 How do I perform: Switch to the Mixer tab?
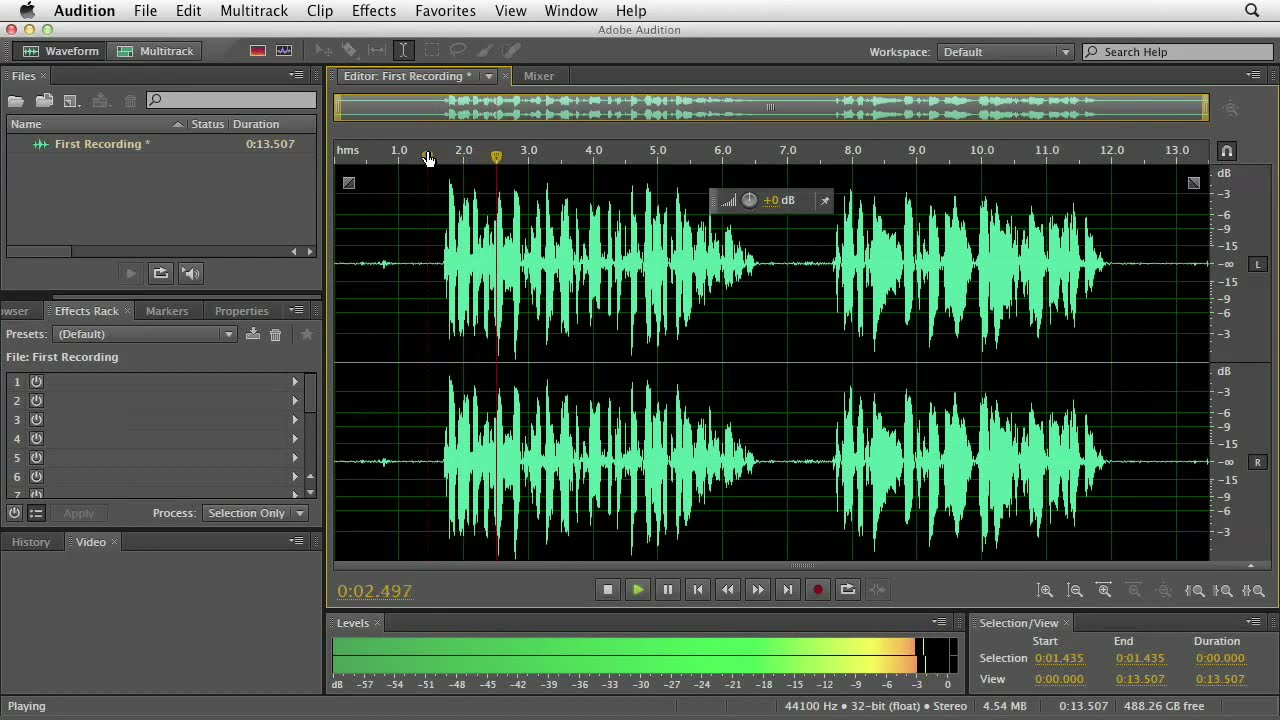(538, 76)
